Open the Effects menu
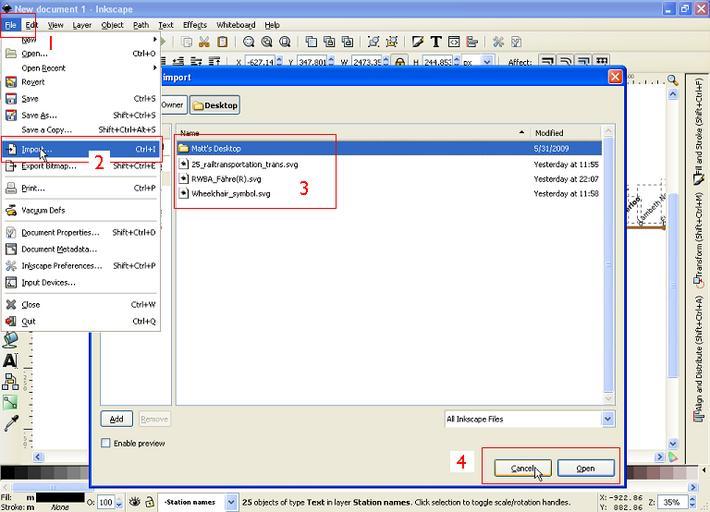This screenshot has width=710, height=512. [x=195, y=25]
